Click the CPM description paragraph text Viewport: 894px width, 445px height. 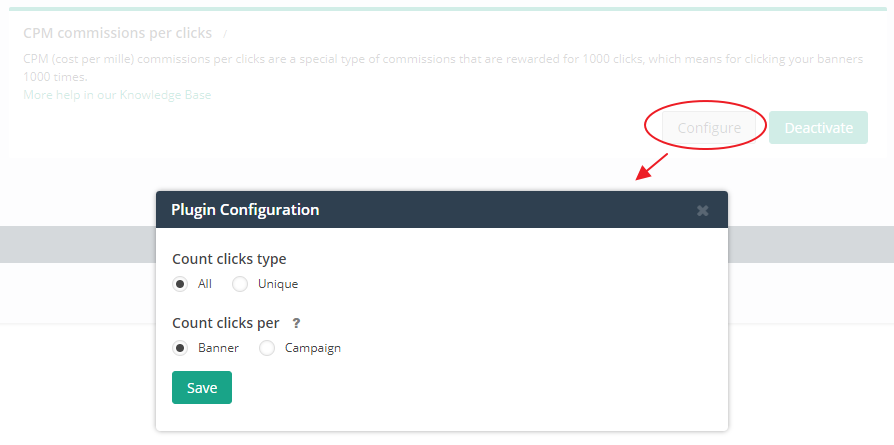pos(442,60)
